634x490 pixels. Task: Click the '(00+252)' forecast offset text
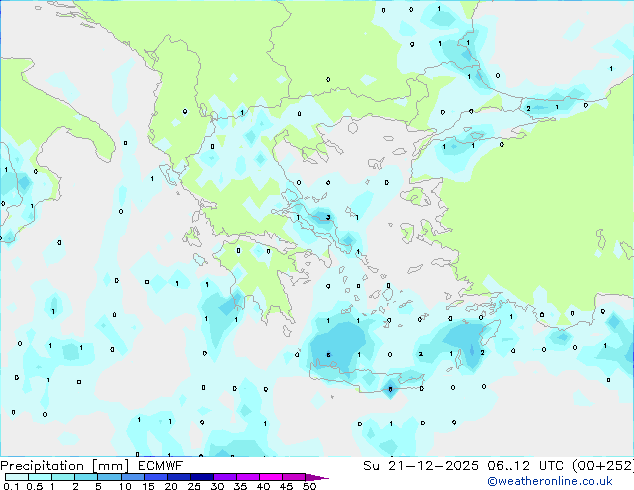point(603,466)
